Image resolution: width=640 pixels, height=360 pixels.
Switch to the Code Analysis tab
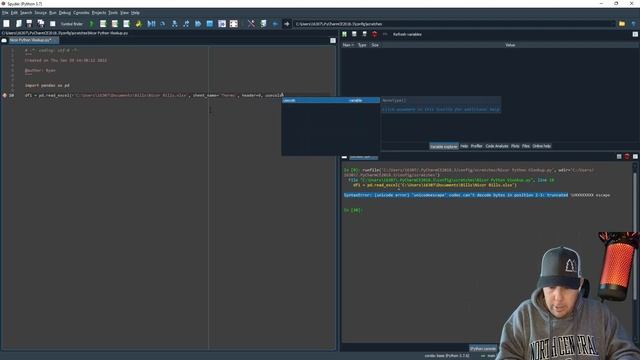(497, 146)
